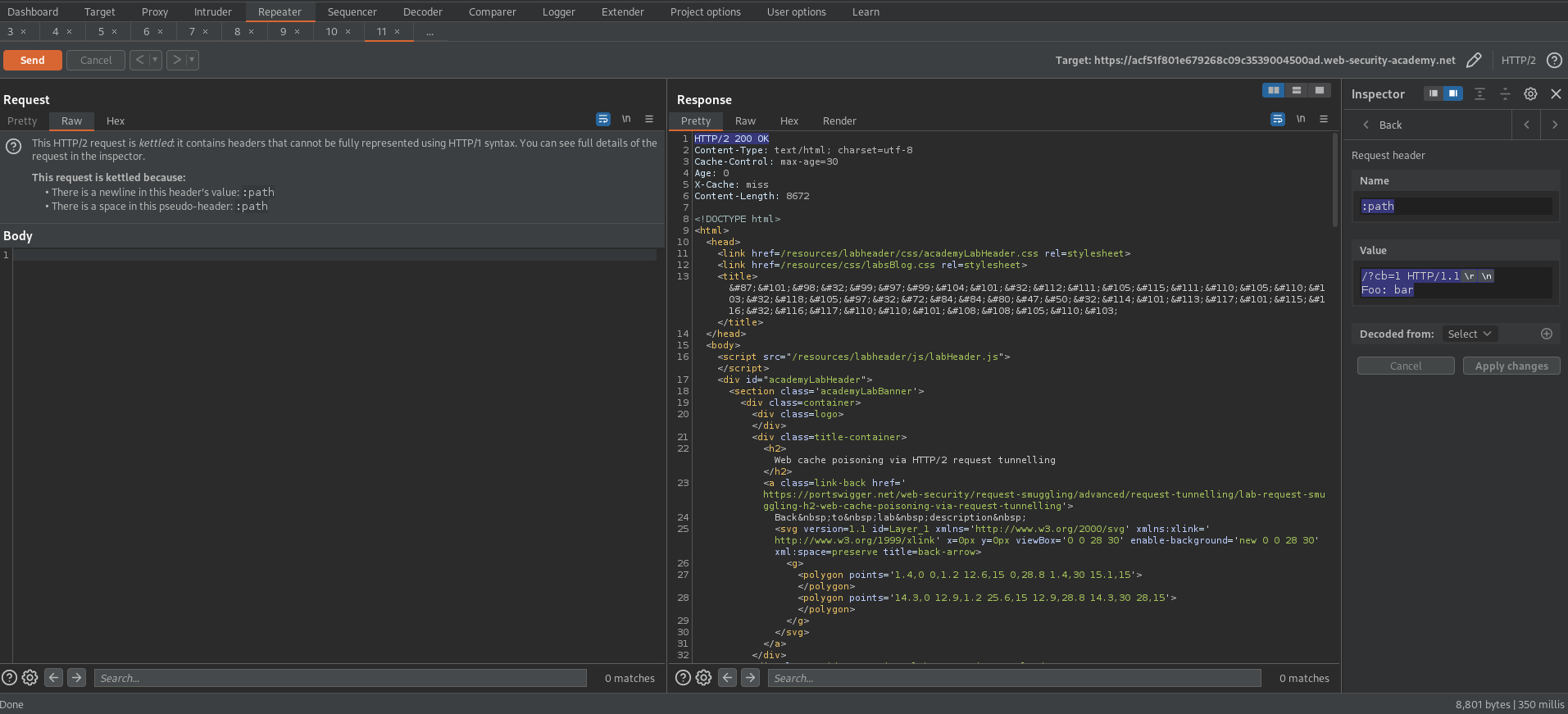Click the Response search field
Viewport: 1568px width, 714px height.
tap(1014, 678)
